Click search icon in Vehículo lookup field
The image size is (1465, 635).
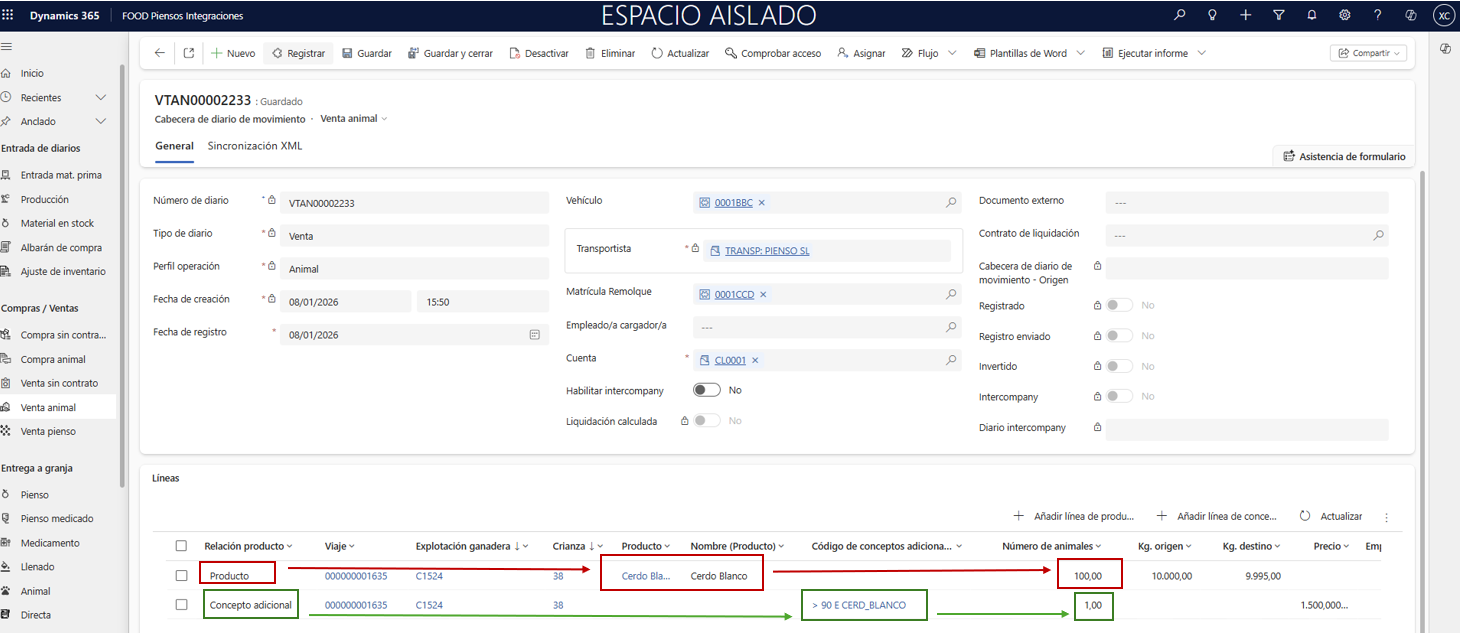pos(951,203)
